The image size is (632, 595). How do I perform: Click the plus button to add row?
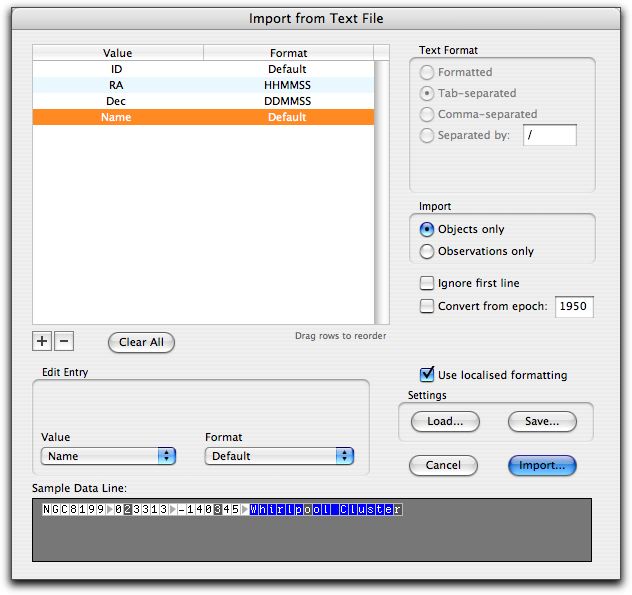(x=42, y=342)
